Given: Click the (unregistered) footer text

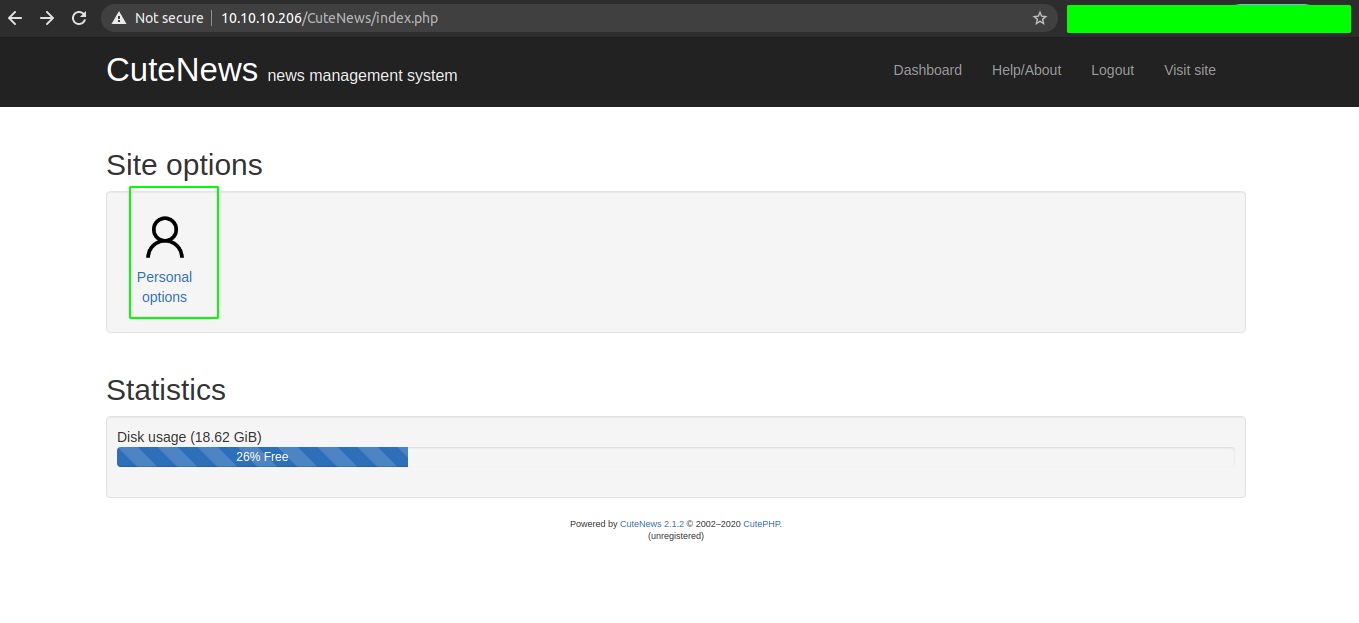Looking at the screenshot, I should click(x=676, y=536).
